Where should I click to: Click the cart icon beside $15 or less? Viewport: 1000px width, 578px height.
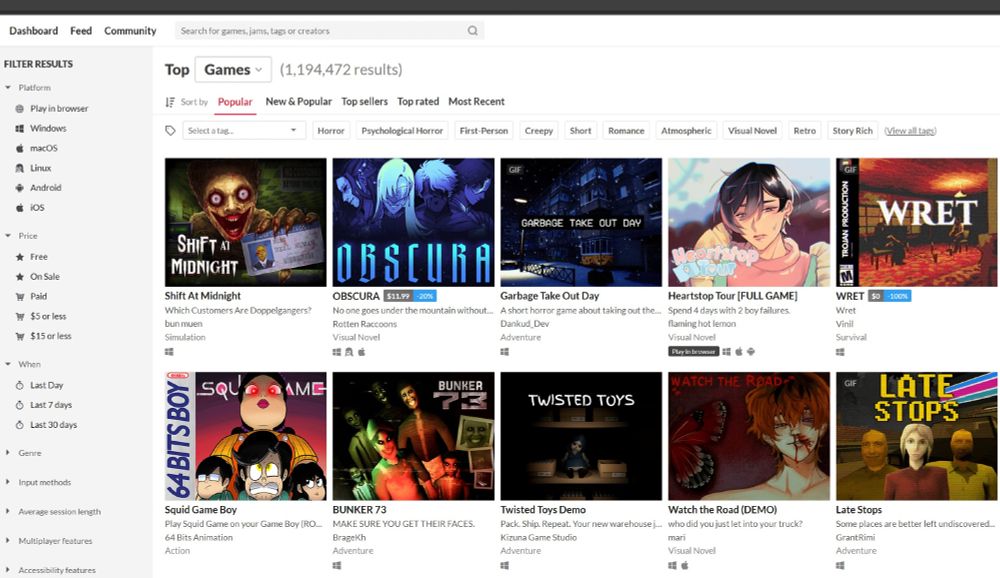tap(20, 336)
